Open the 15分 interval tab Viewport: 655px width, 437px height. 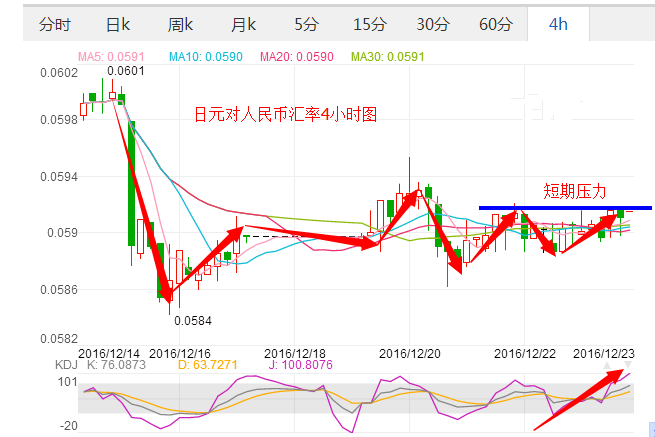click(370, 24)
